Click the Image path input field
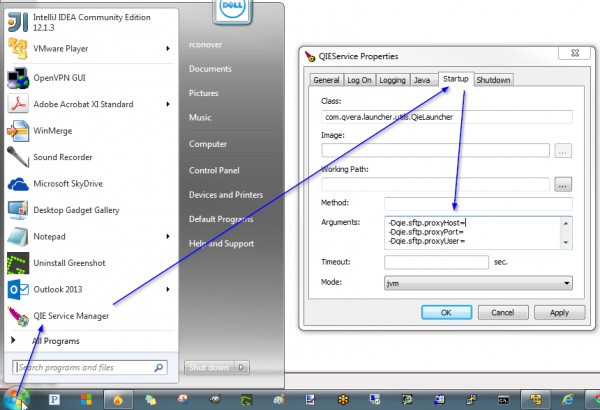This screenshot has height=410, width=600. click(x=435, y=150)
